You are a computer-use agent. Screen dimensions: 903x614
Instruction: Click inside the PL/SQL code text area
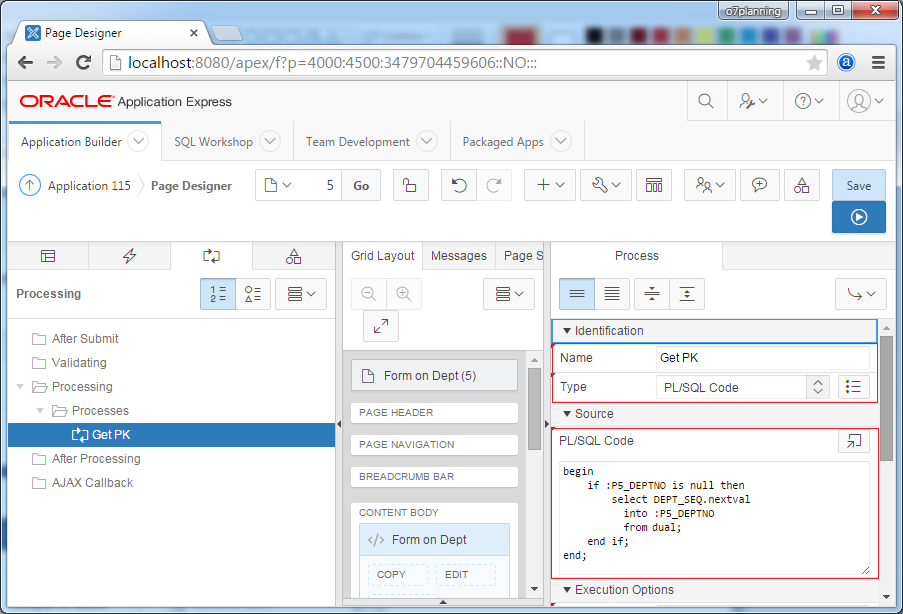pos(714,518)
